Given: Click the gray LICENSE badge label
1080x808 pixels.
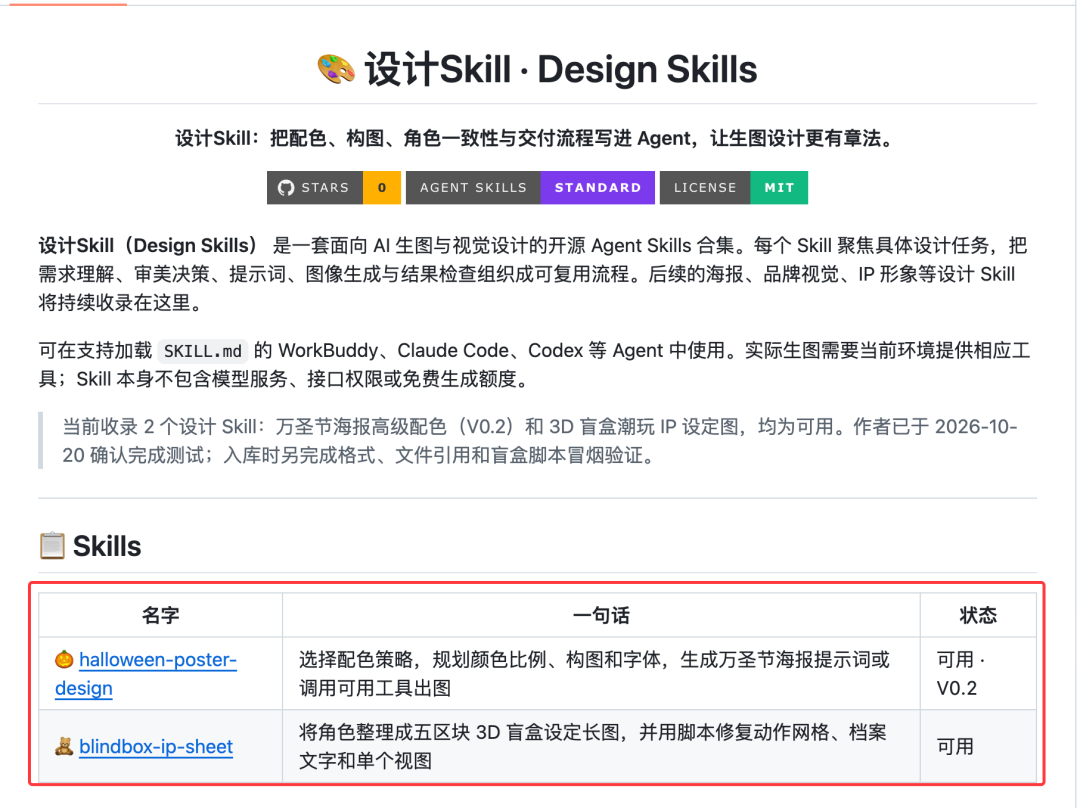Looking at the screenshot, I should pyautogui.click(x=705, y=187).
